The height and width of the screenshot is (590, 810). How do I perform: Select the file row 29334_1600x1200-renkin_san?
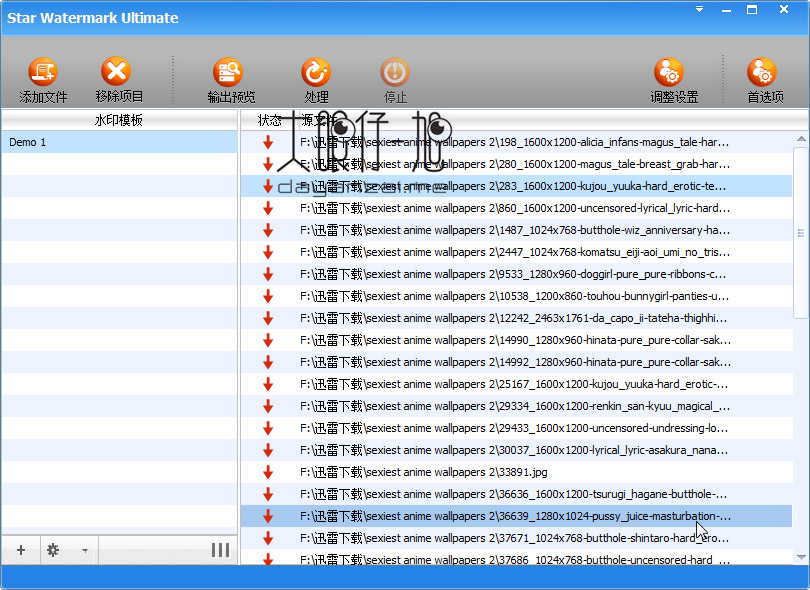(516, 407)
